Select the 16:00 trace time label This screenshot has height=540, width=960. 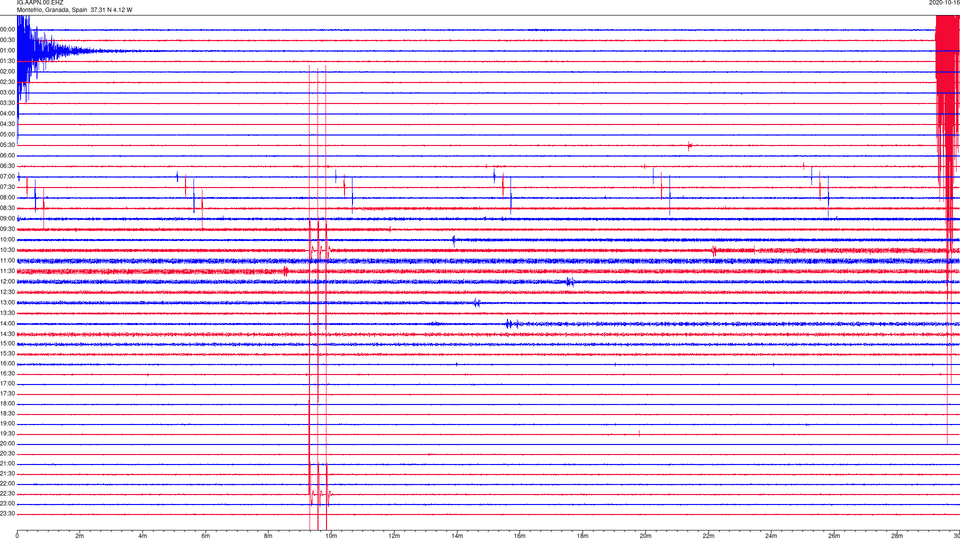pos(8,364)
